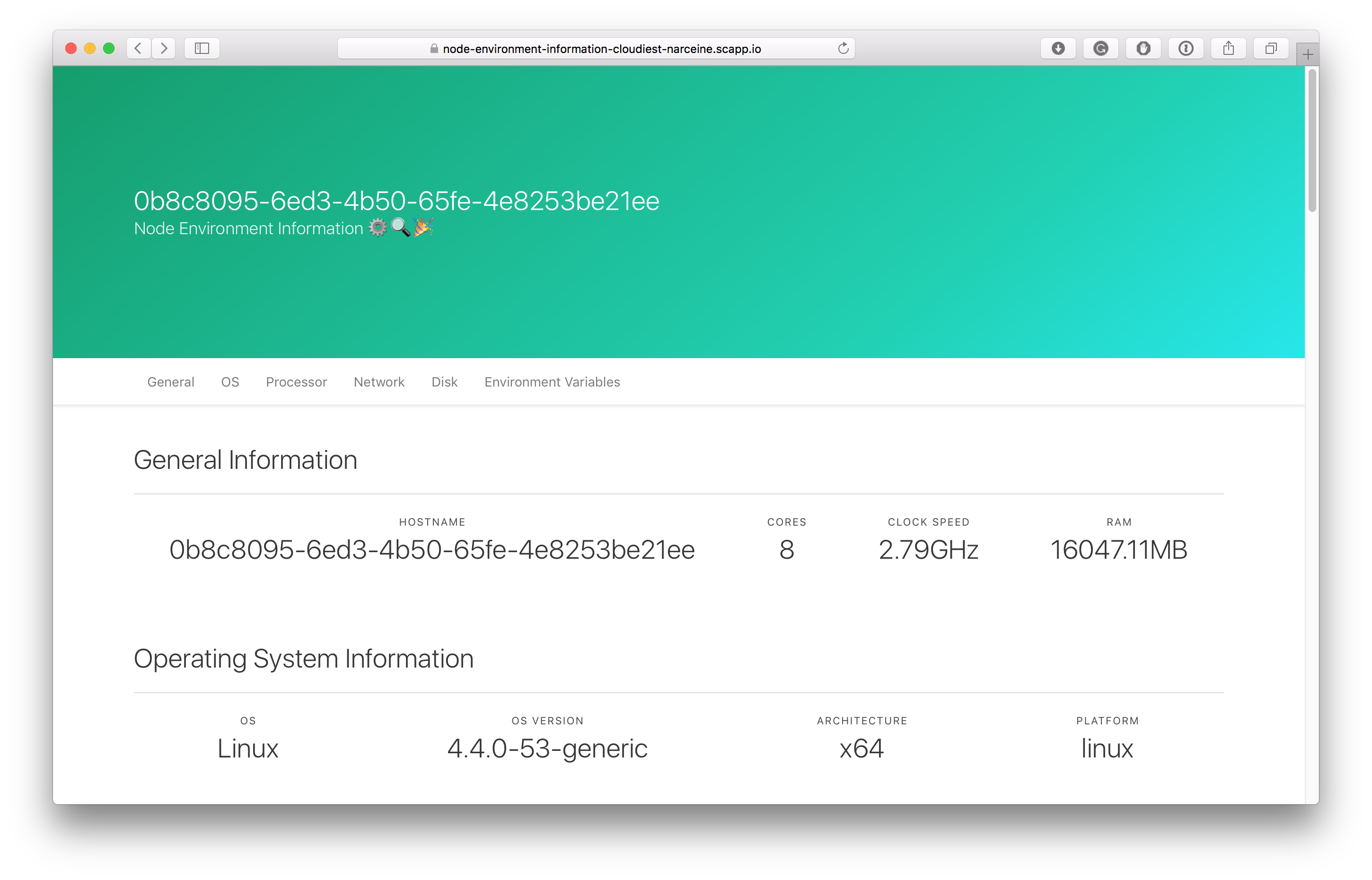Open a new tab with plus
1372x880 pixels.
[1308, 55]
